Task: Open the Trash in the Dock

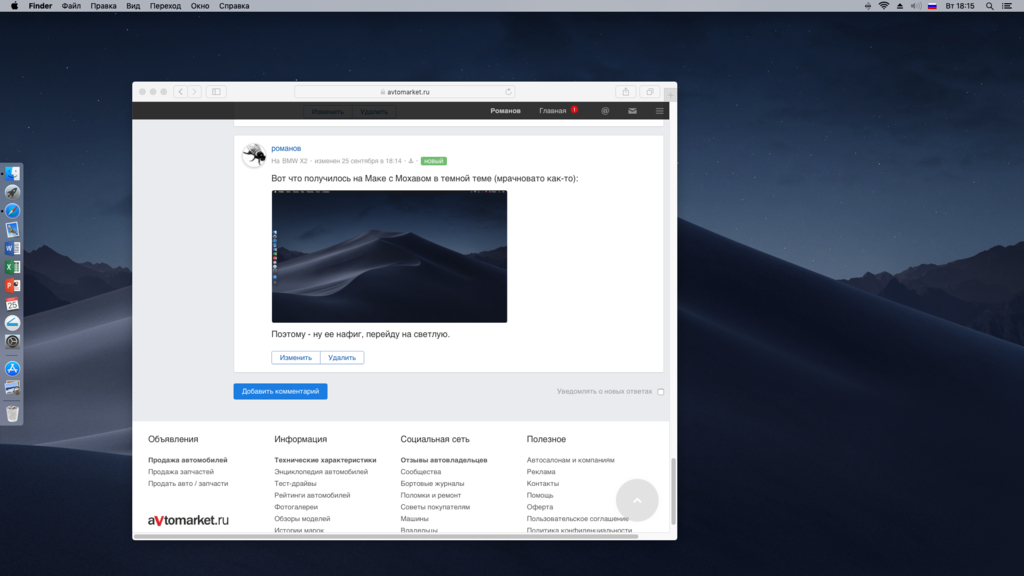Action: 12,413
